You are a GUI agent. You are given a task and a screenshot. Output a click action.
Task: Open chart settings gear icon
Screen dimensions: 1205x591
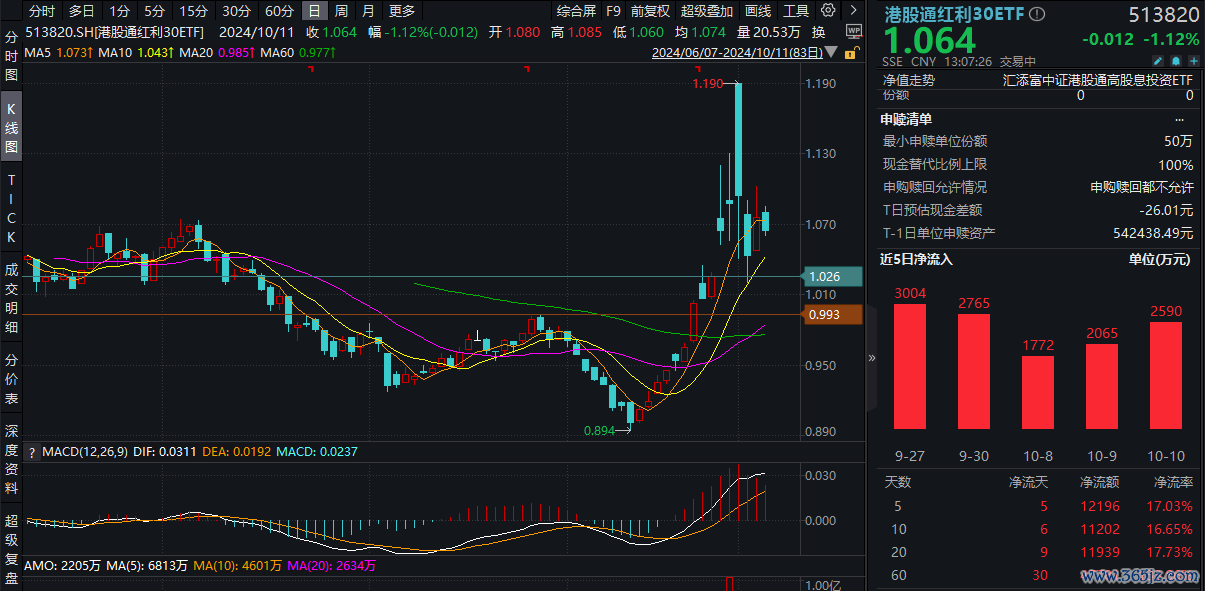coord(827,11)
